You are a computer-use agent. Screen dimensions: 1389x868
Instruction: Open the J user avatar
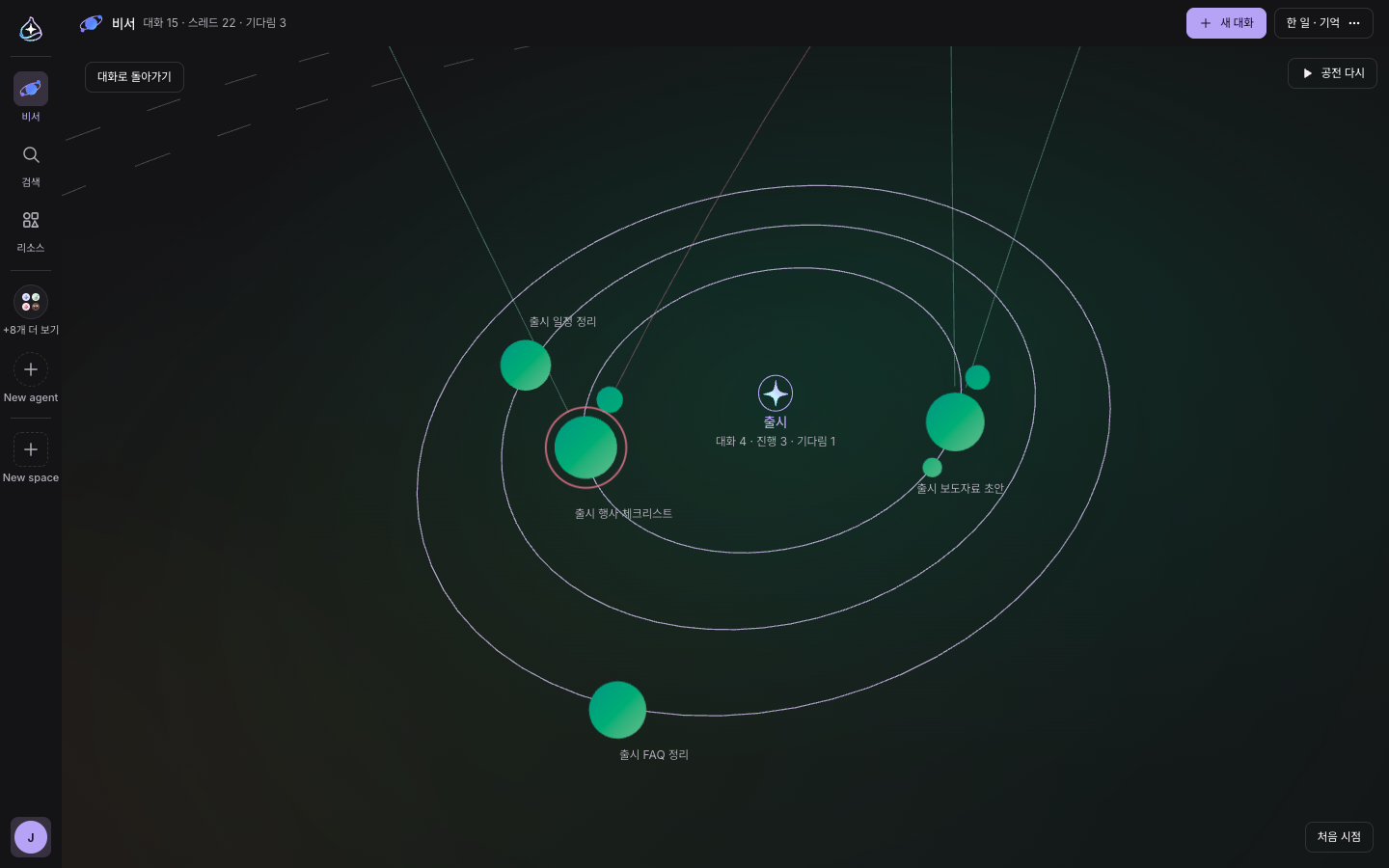pyautogui.click(x=31, y=837)
